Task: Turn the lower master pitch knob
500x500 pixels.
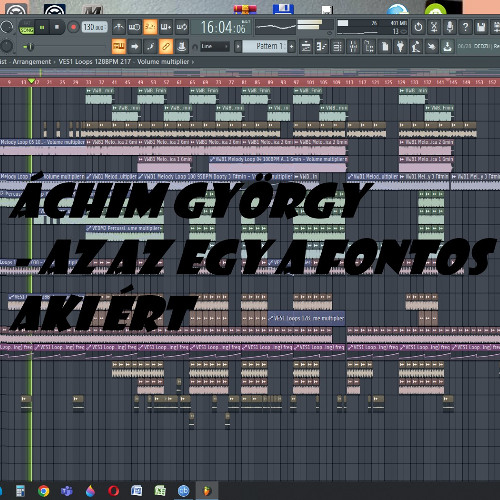Action: 7,46
